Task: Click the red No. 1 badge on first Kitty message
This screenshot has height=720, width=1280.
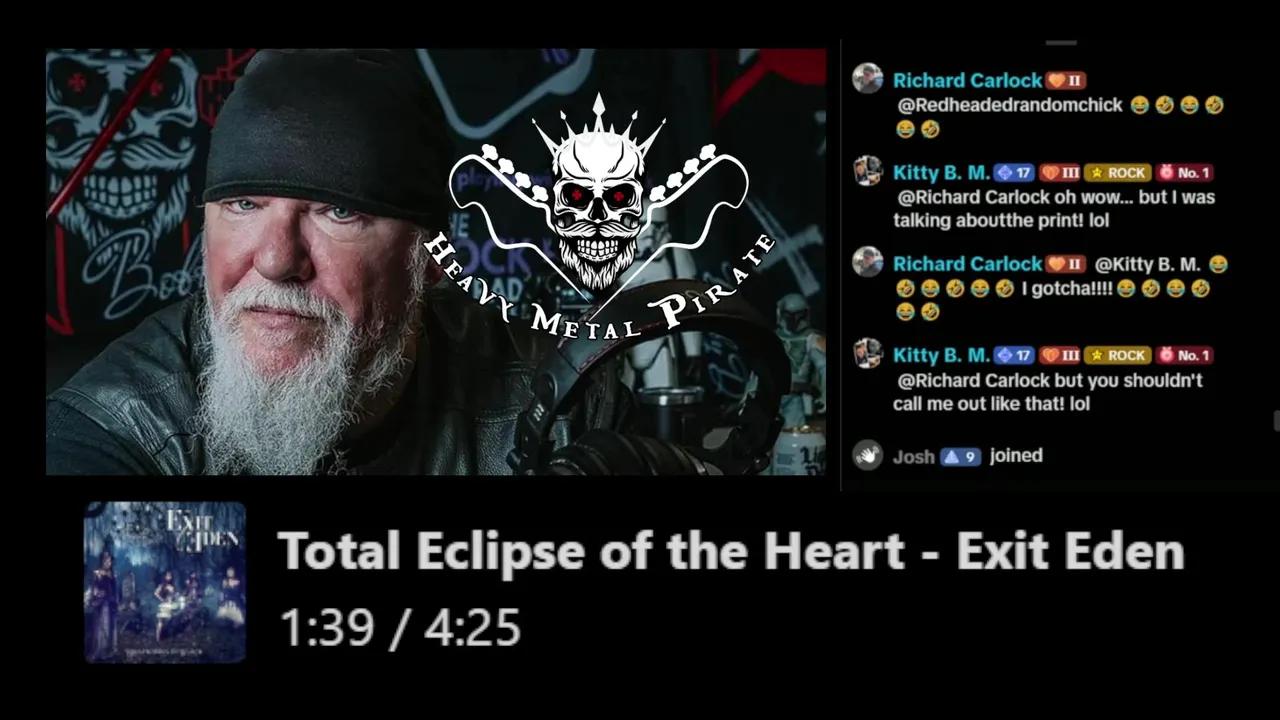Action: [x=1184, y=173]
